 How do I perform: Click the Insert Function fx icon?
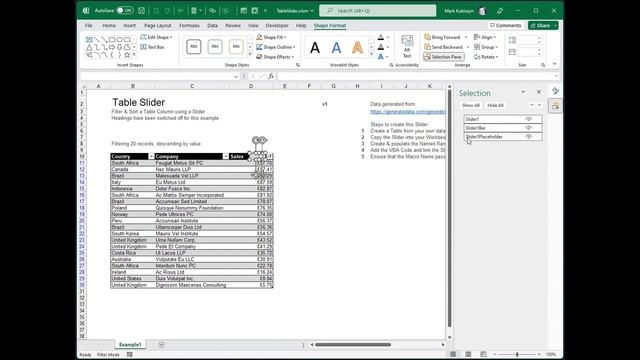click(x=271, y=76)
